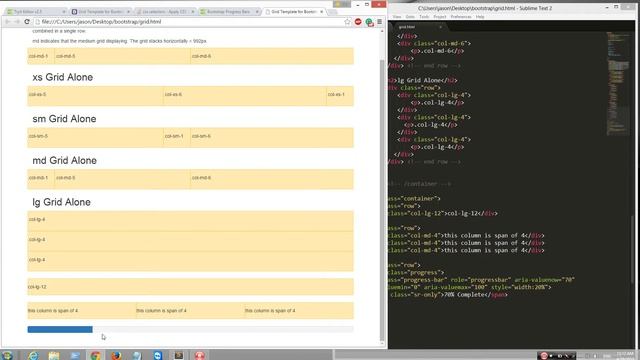Click the 'lg Grid Alone' heading

[x=61, y=202]
